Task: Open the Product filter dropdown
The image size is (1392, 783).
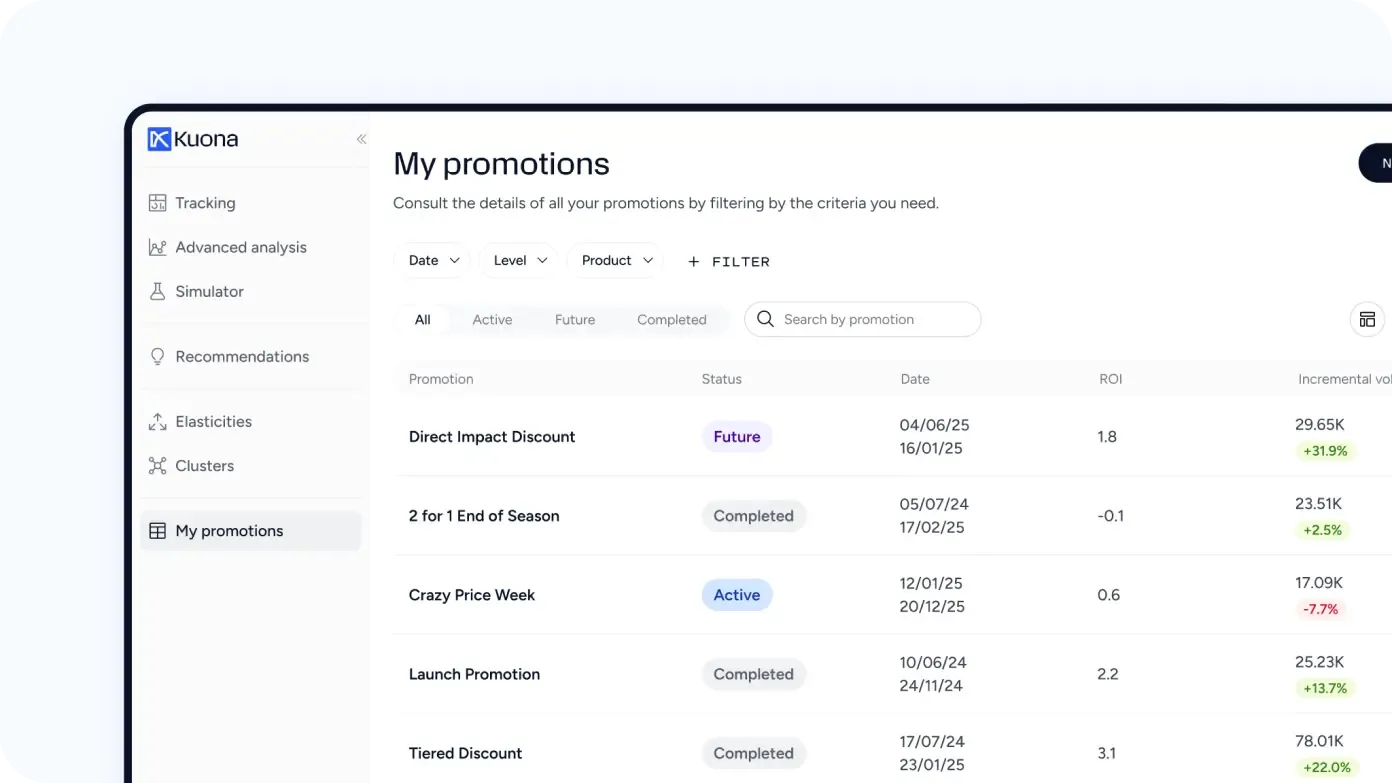Action: pyautogui.click(x=616, y=261)
